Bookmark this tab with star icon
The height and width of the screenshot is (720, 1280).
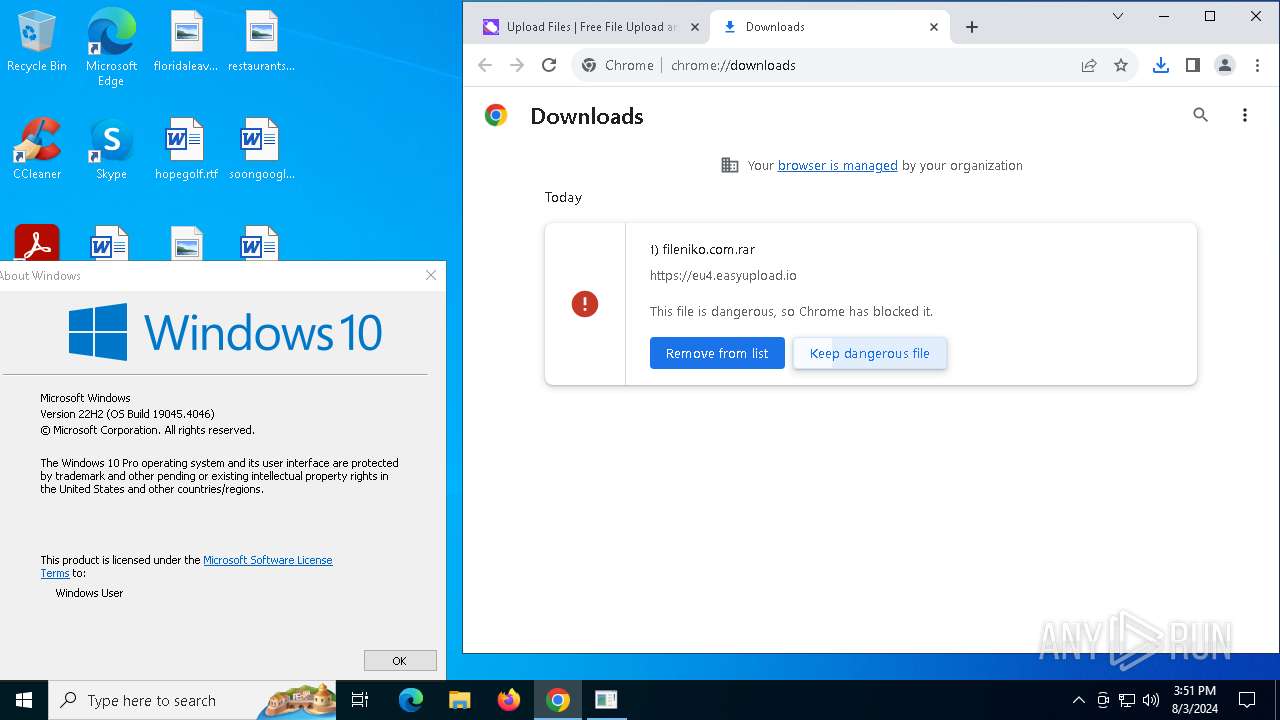[1121, 65]
